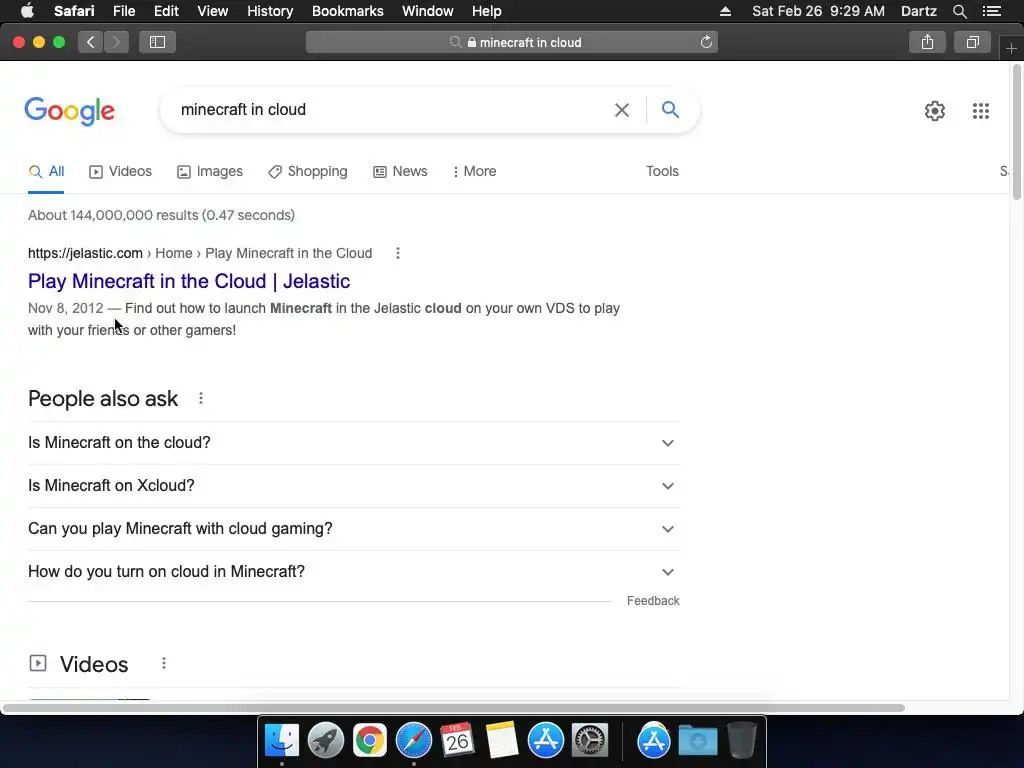Open Launchpad rocket icon in Dock
1024x768 pixels.
(325, 740)
